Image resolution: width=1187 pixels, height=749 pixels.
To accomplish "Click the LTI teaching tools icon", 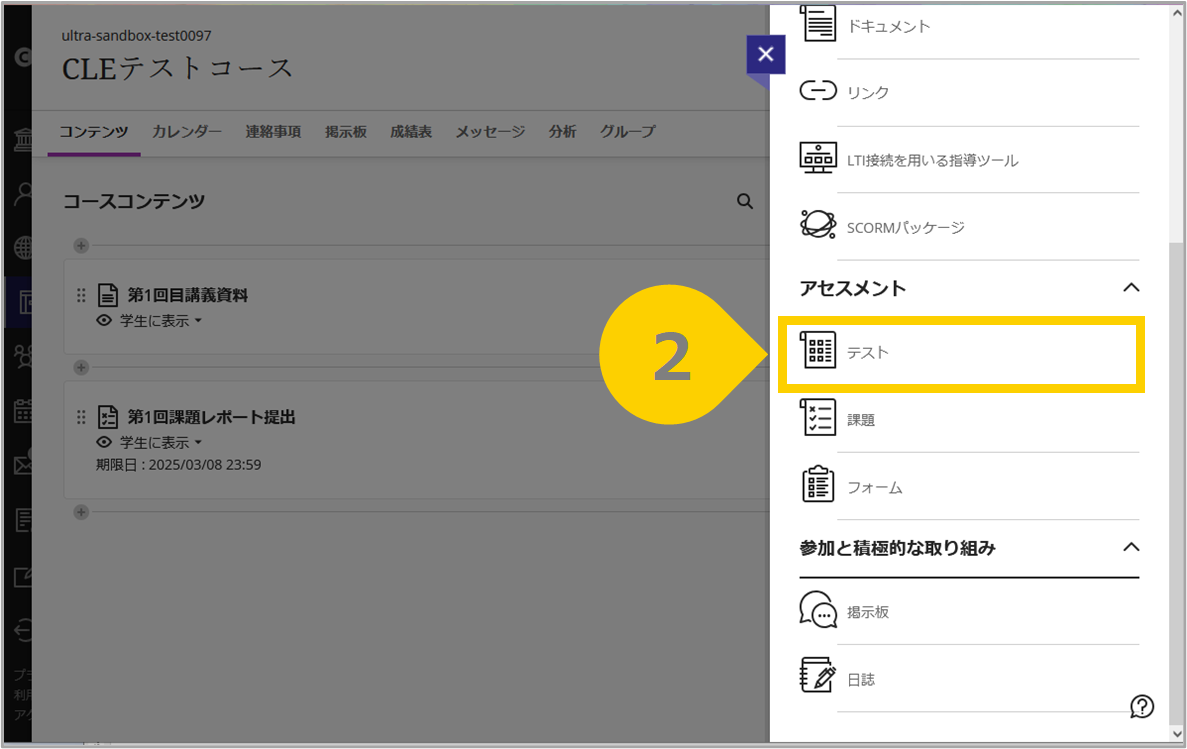I will [x=818, y=158].
